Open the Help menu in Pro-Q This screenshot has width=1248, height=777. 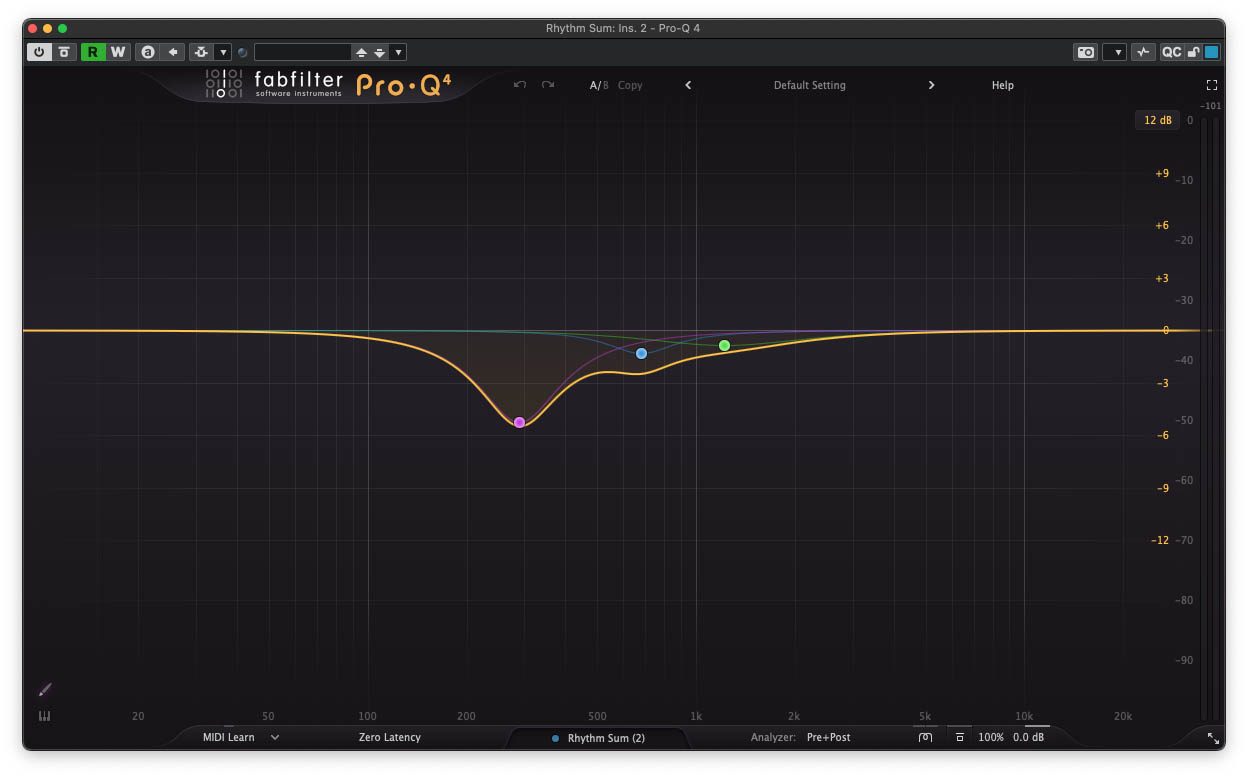(1003, 85)
